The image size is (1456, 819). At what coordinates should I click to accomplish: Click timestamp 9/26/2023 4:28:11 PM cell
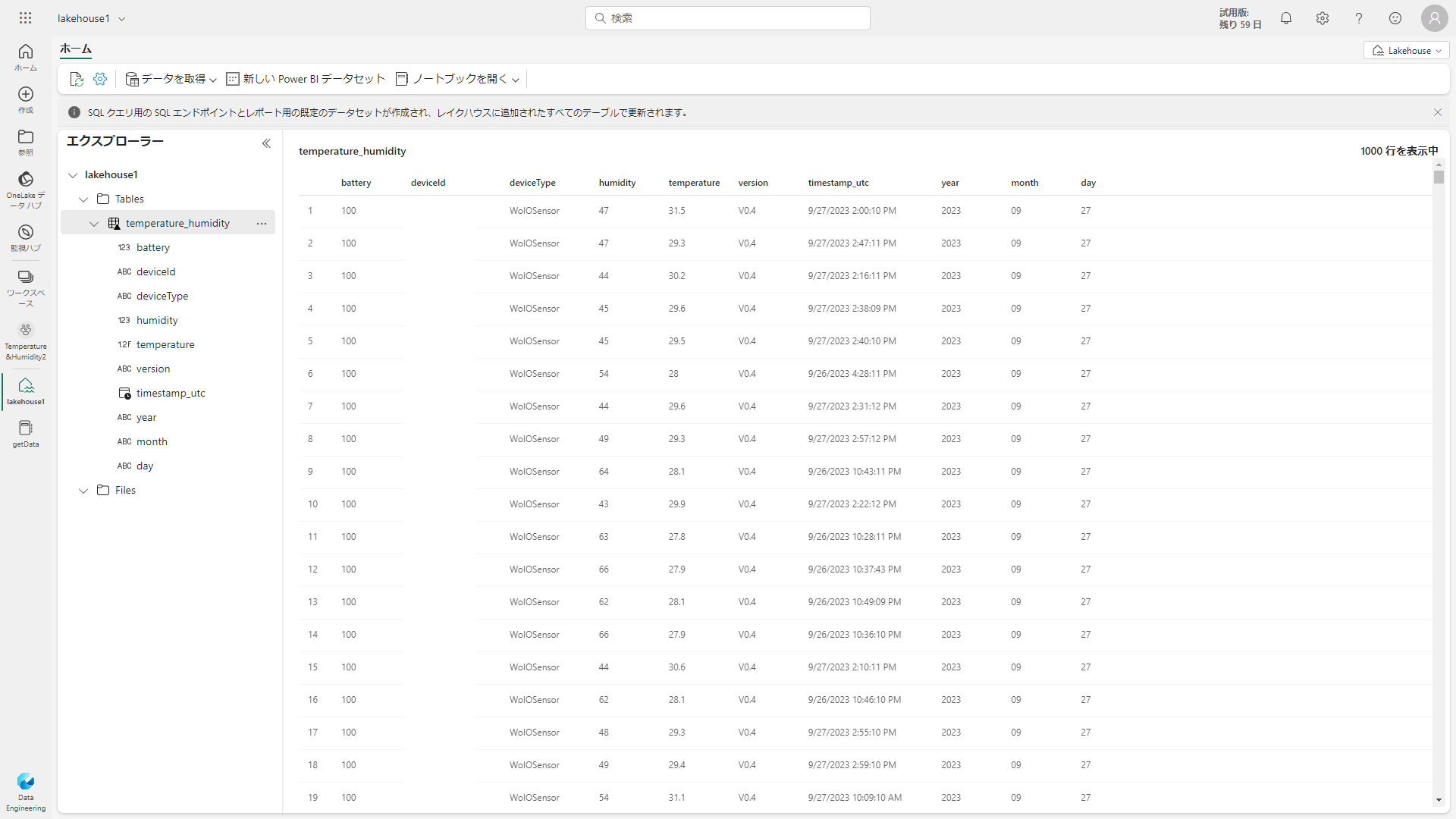click(x=852, y=374)
